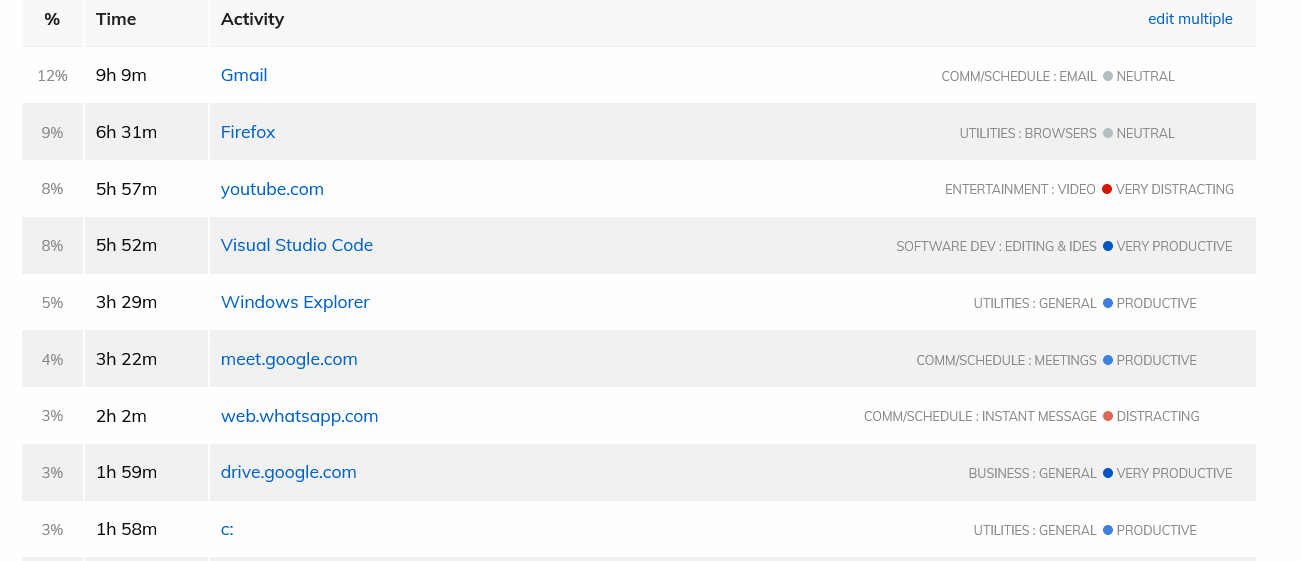Open the youtube.com activity link
The height and width of the screenshot is (561, 1301).
(x=272, y=189)
